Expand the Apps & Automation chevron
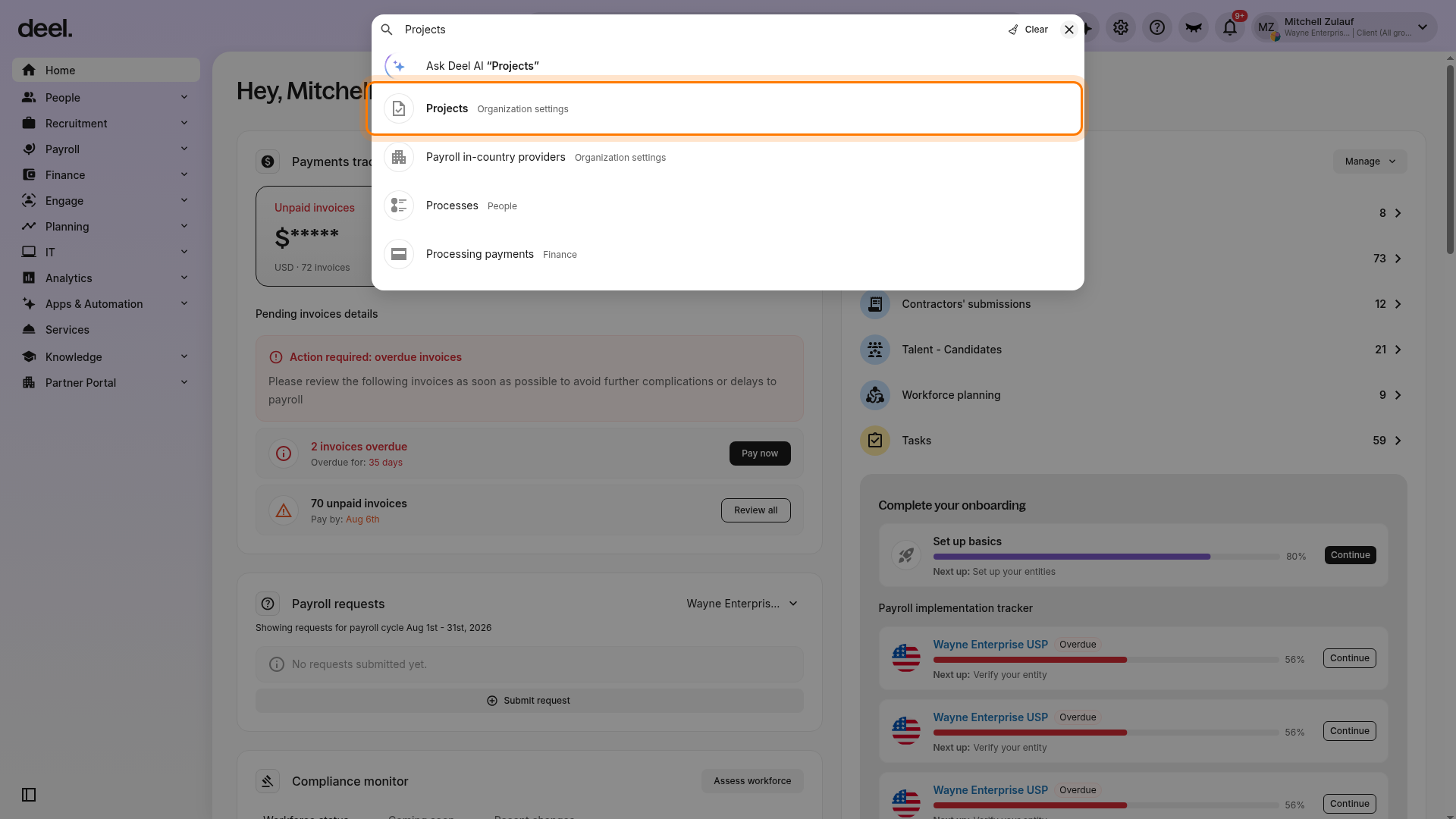 tap(184, 303)
